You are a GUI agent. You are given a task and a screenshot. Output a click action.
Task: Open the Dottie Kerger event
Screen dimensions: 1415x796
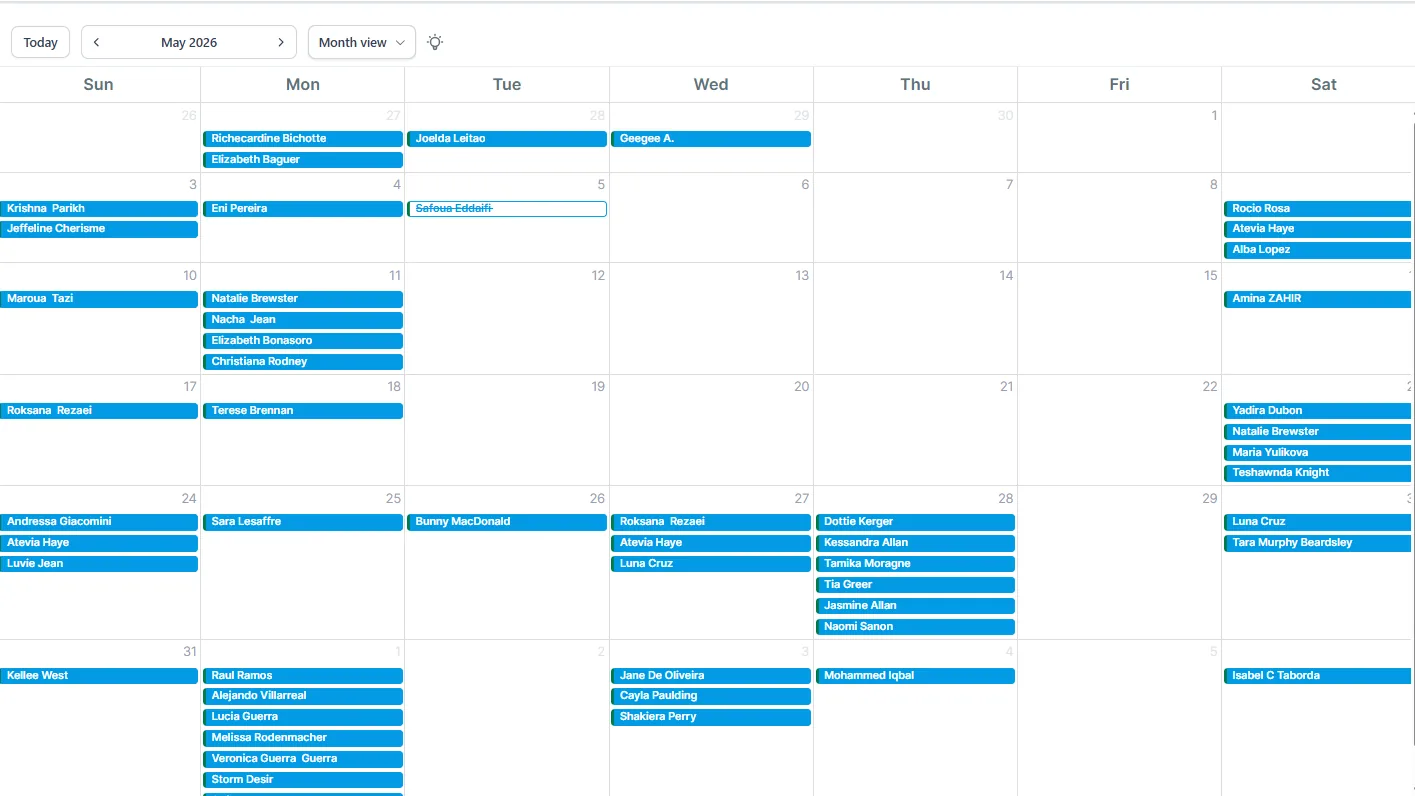coord(915,522)
